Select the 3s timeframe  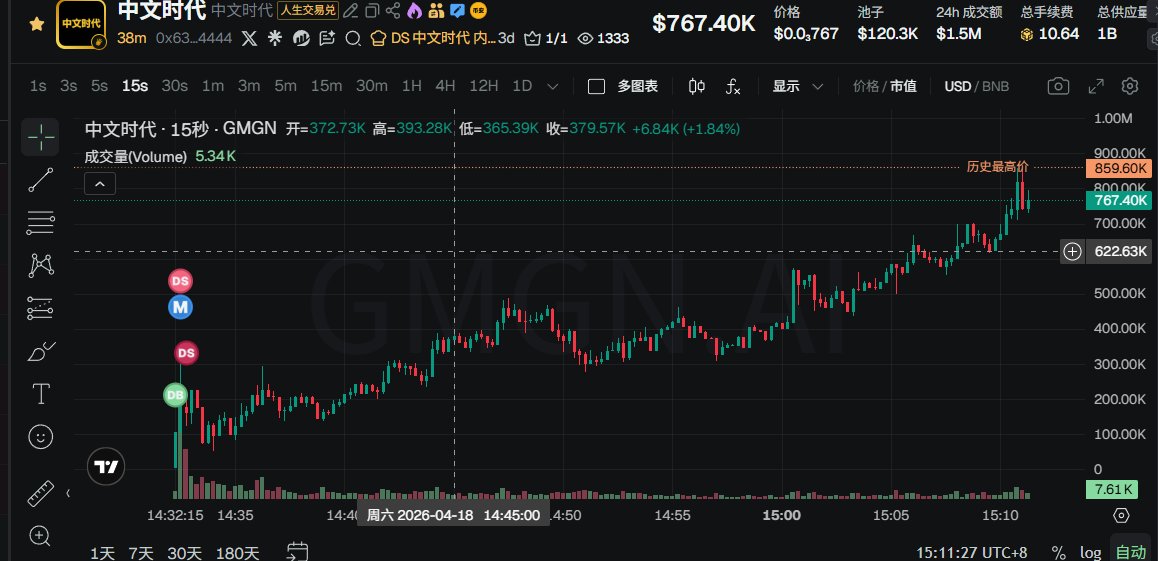tap(69, 86)
